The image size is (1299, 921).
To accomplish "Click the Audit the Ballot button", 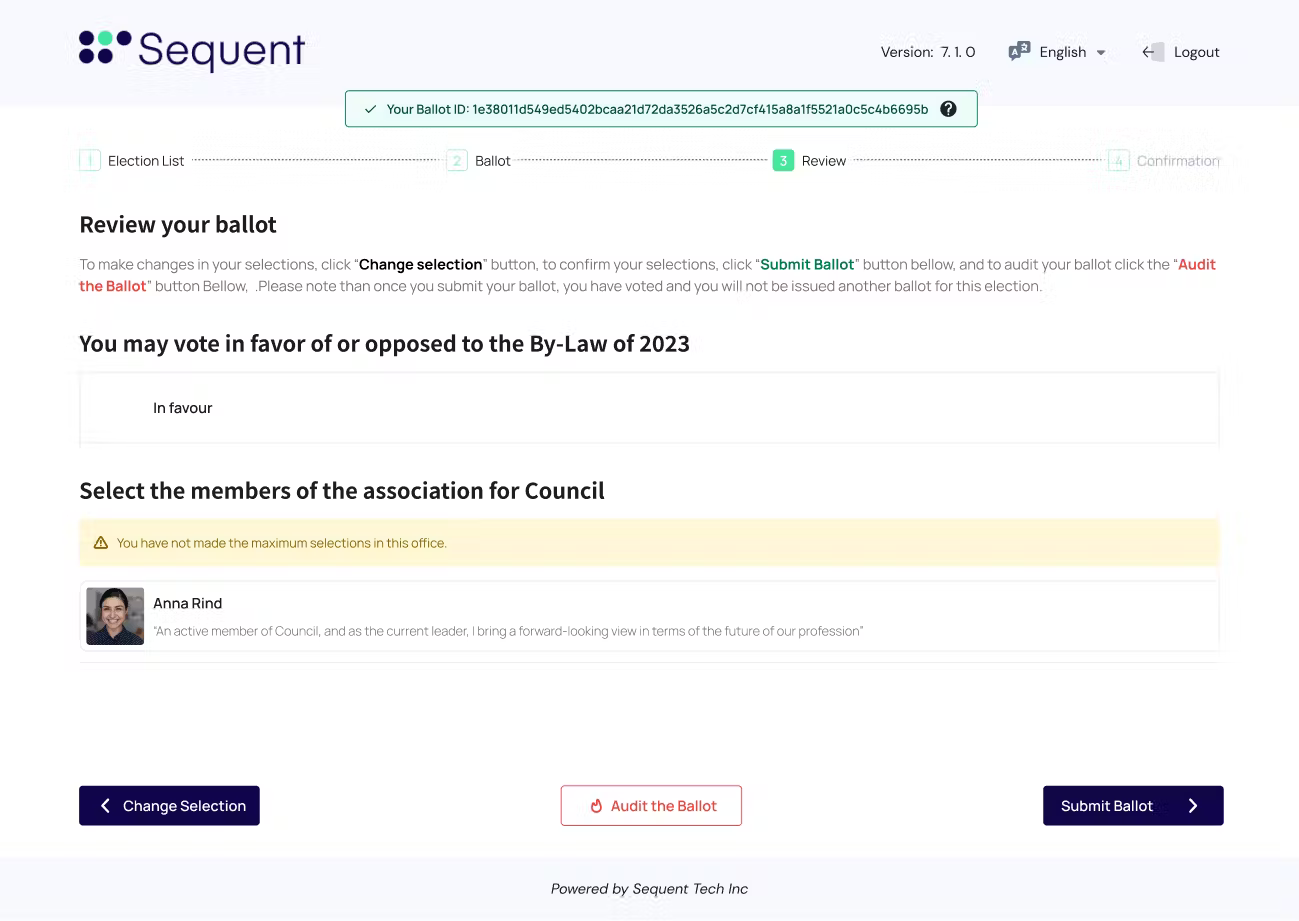I will (651, 805).
